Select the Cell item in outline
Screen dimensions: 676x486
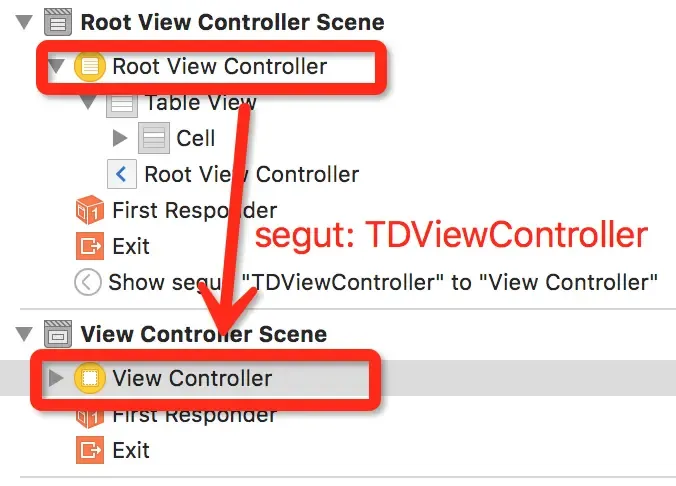click(x=195, y=138)
